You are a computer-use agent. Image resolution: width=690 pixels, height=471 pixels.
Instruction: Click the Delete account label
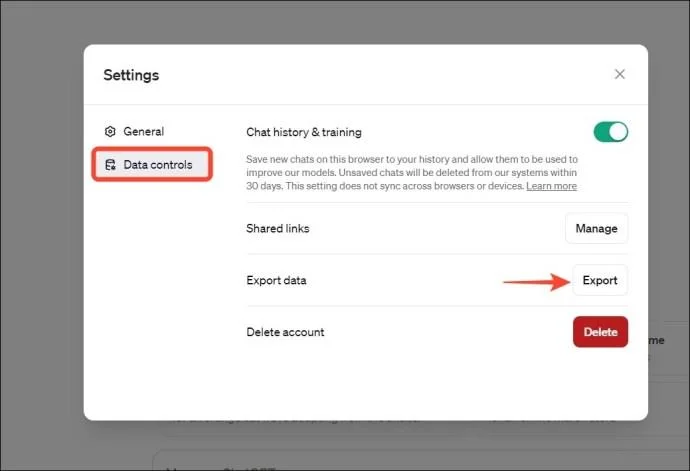285,332
